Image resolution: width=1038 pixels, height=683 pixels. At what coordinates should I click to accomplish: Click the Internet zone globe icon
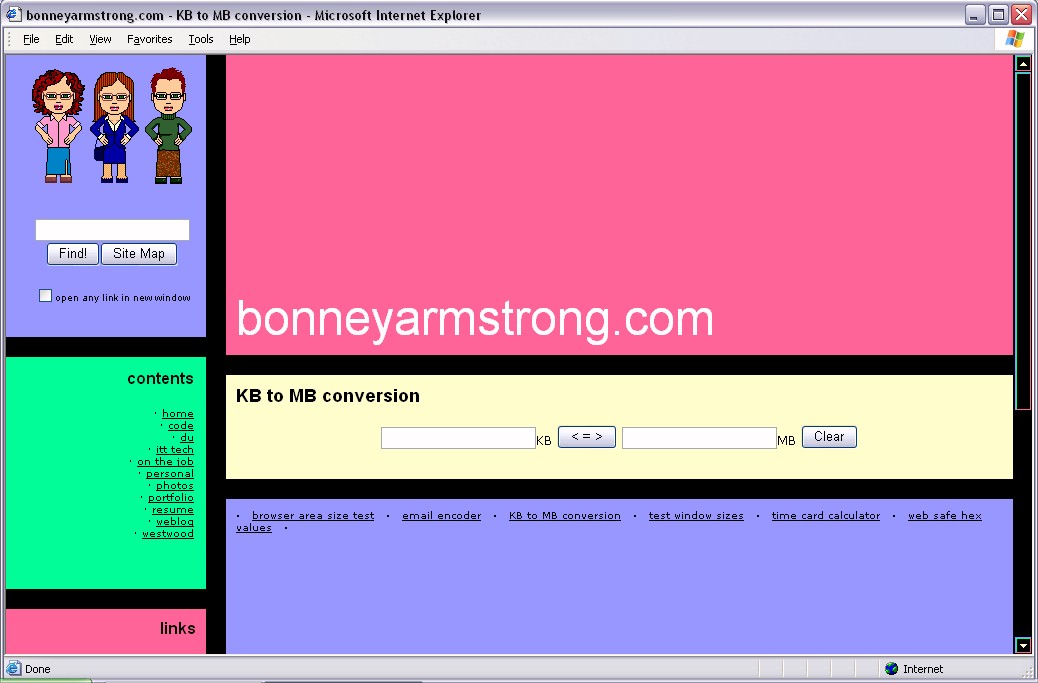pos(891,669)
